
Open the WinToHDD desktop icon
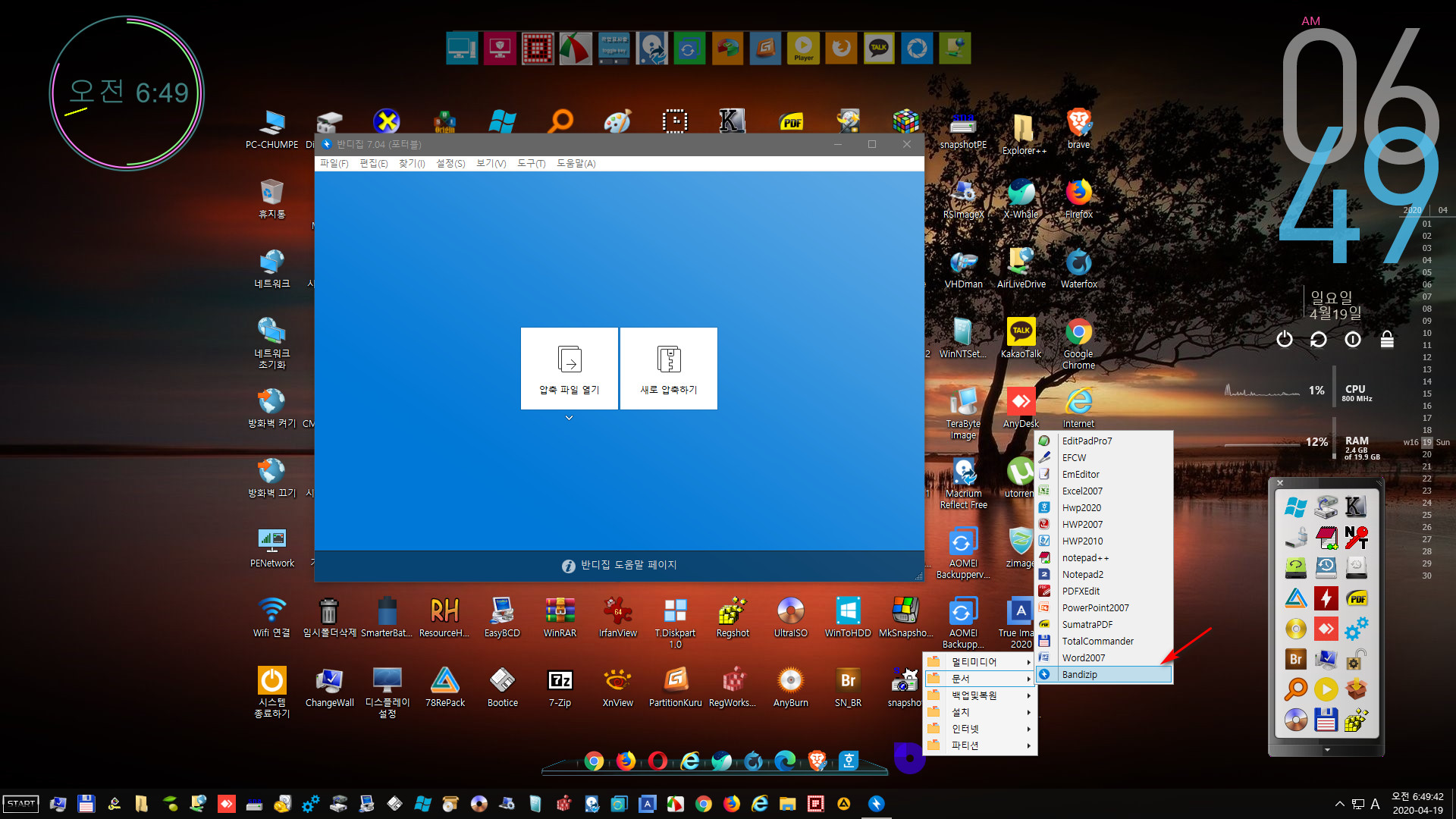[x=848, y=617]
